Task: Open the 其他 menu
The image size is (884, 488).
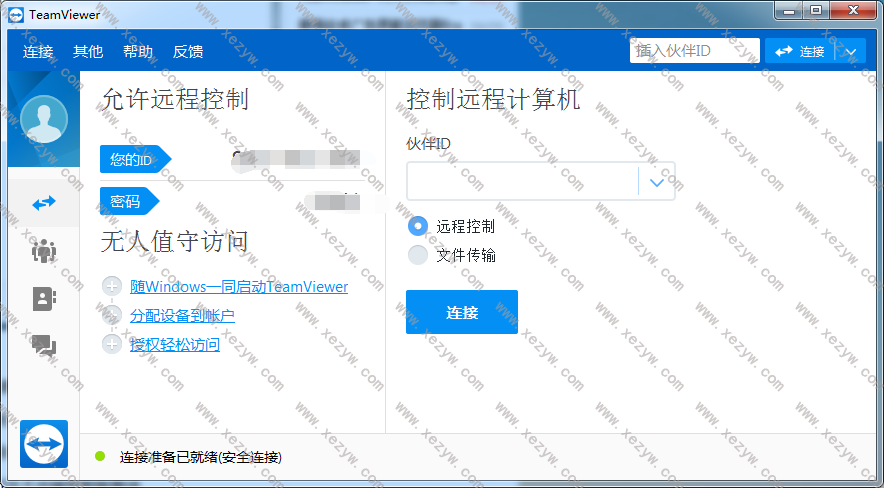Action: coord(88,52)
